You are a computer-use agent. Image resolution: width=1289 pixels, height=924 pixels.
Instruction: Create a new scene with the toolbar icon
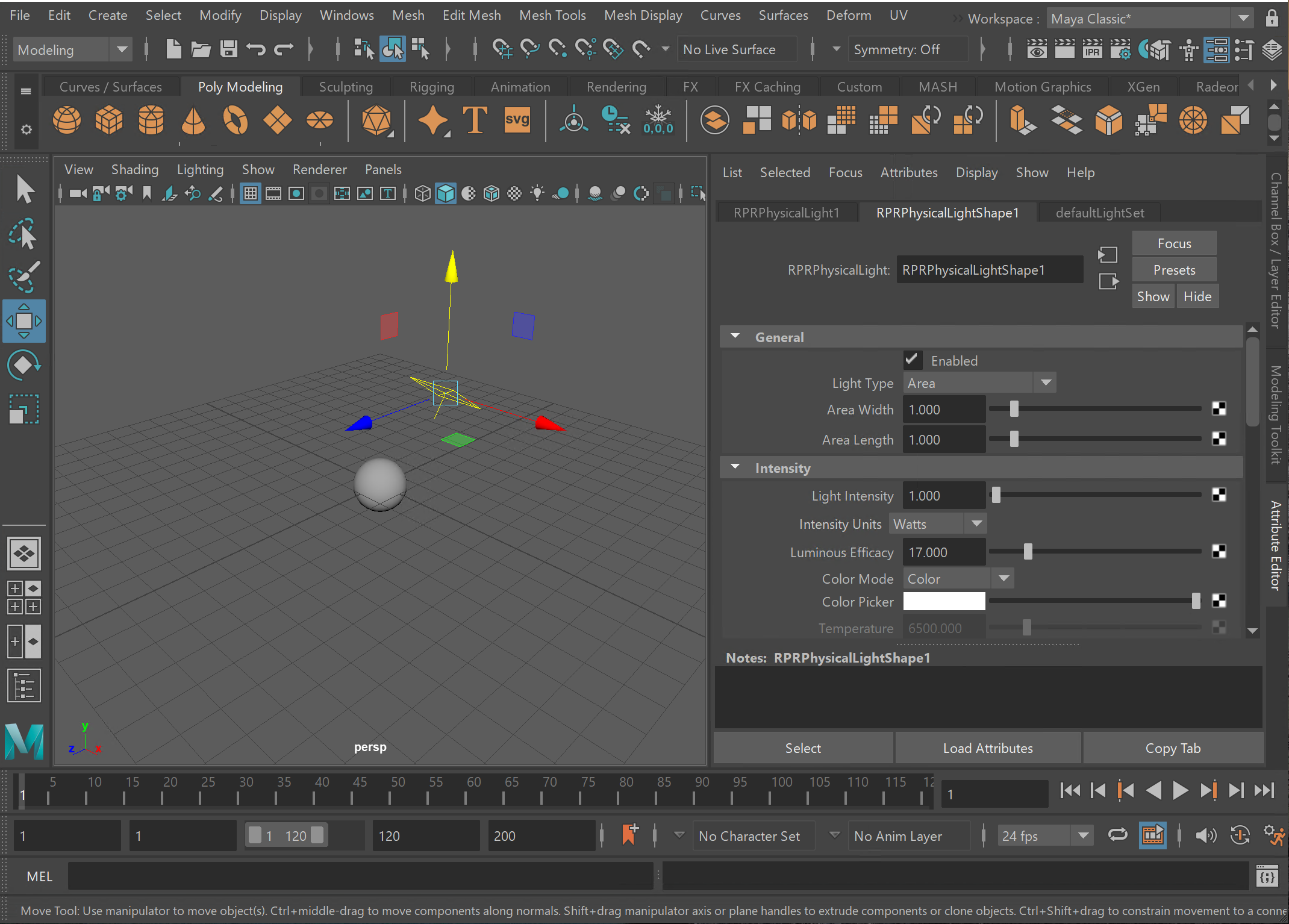click(173, 49)
